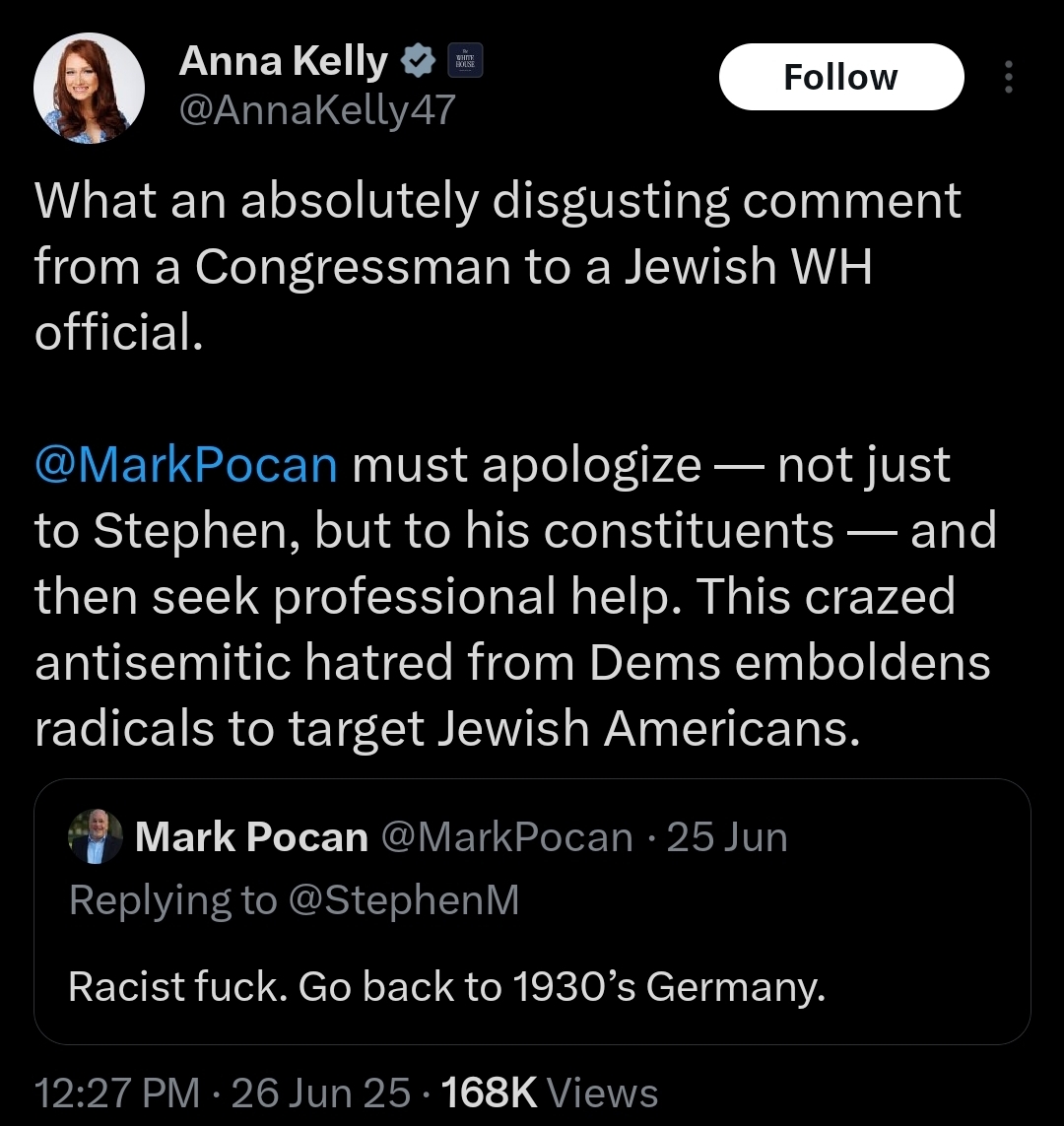This screenshot has width=1064, height=1126.
Task: Open the Anna Kelly display name
Action: (x=284, y=61)
